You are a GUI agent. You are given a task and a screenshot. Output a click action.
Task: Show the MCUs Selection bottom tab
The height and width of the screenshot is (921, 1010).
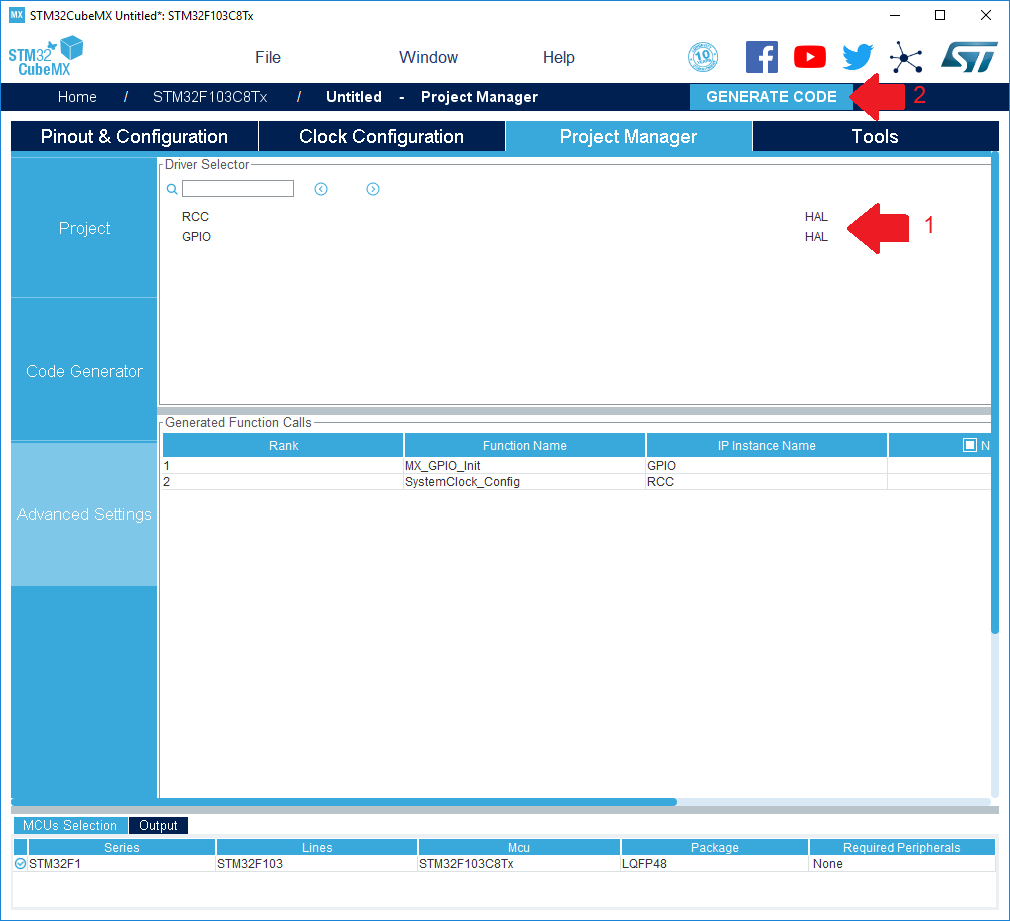click(x=70, y=826)
